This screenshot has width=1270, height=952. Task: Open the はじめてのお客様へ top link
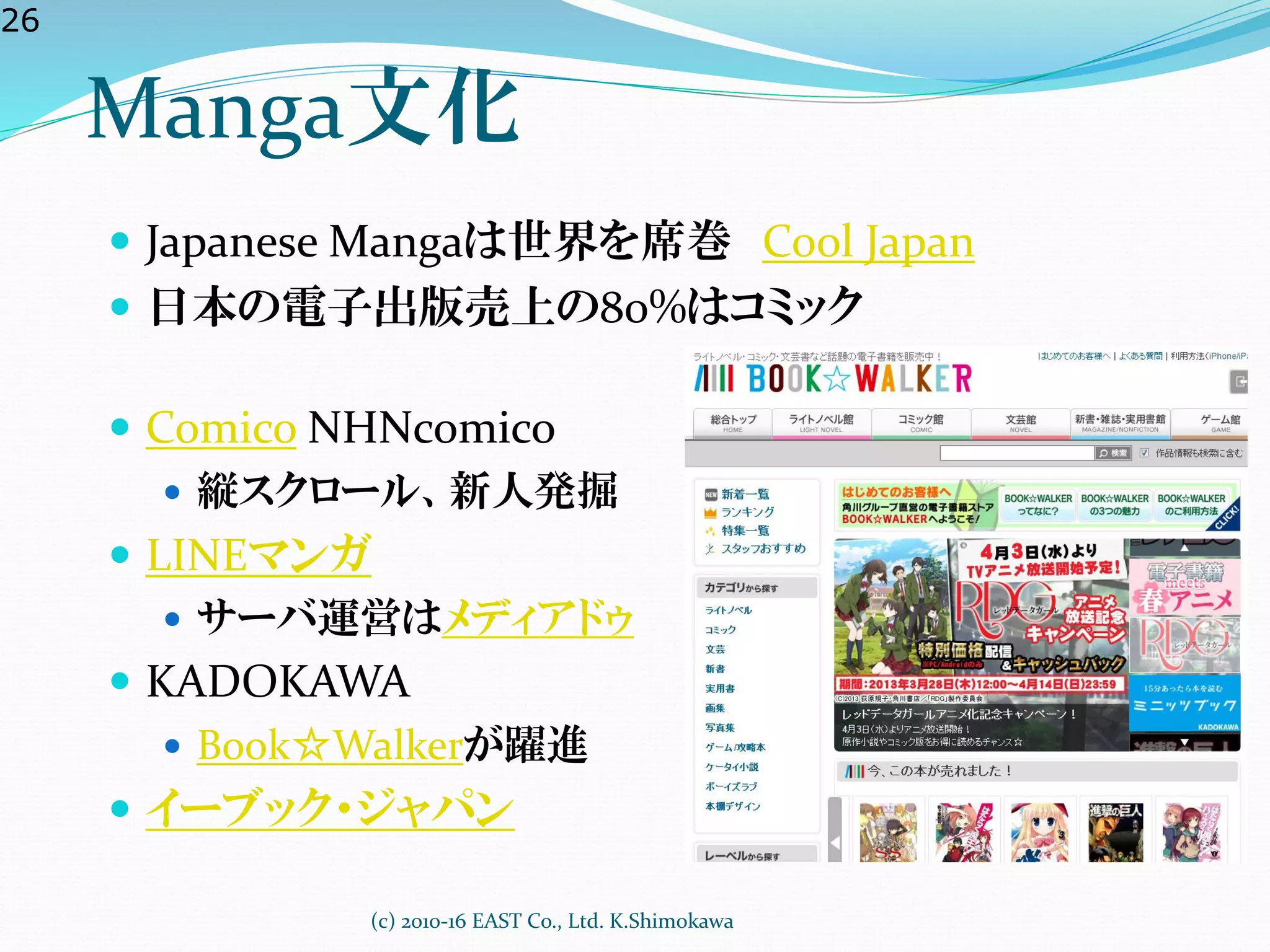pos(1074,356)
